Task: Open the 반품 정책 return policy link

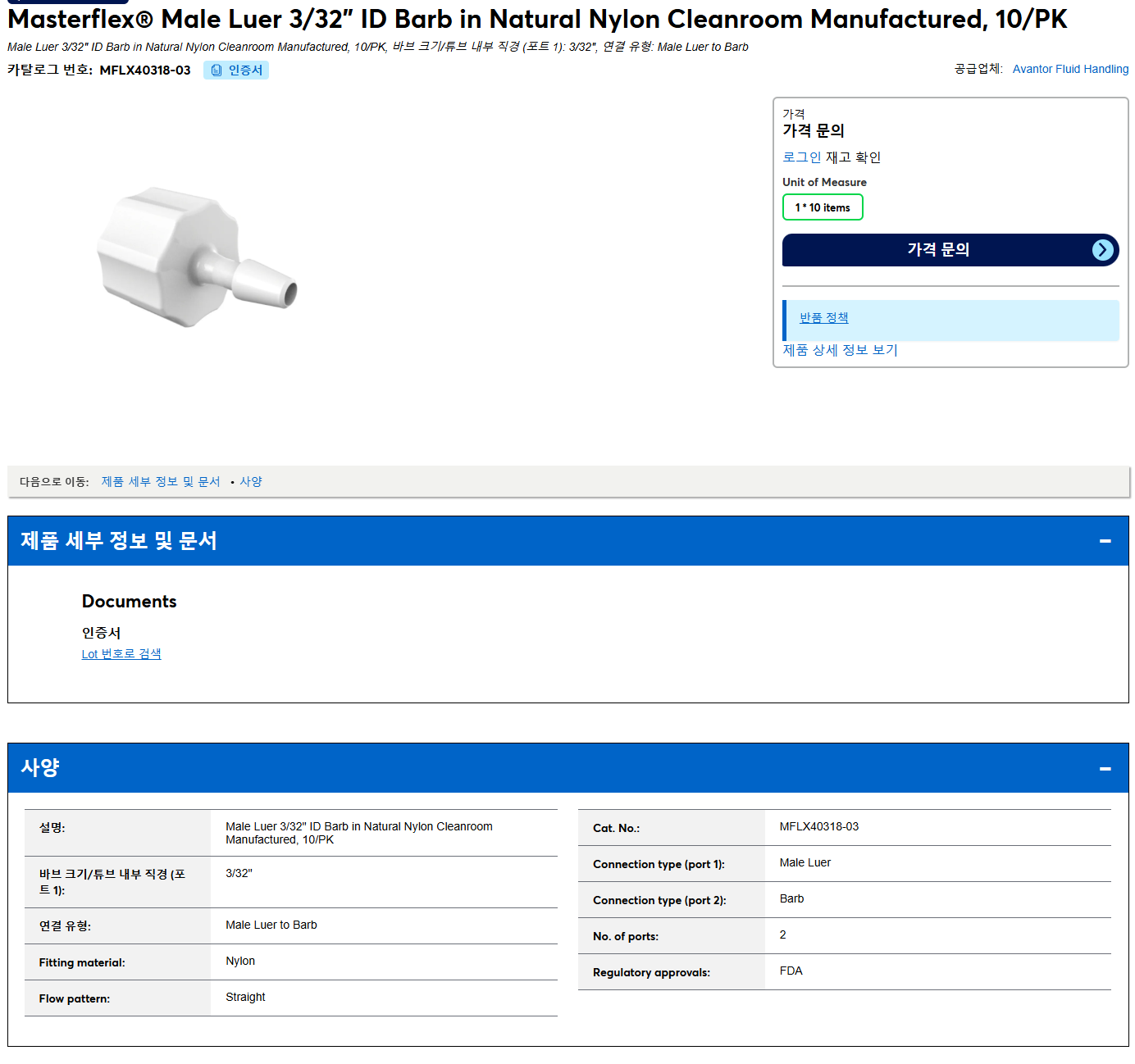Action: click(823, 318)
